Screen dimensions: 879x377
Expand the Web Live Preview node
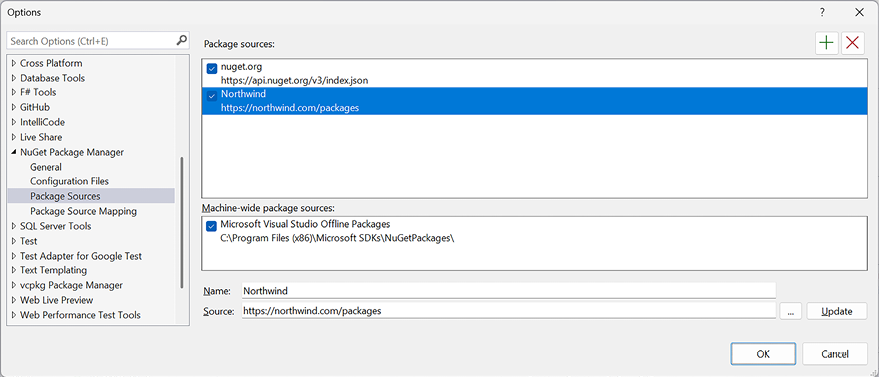(14, 300)
